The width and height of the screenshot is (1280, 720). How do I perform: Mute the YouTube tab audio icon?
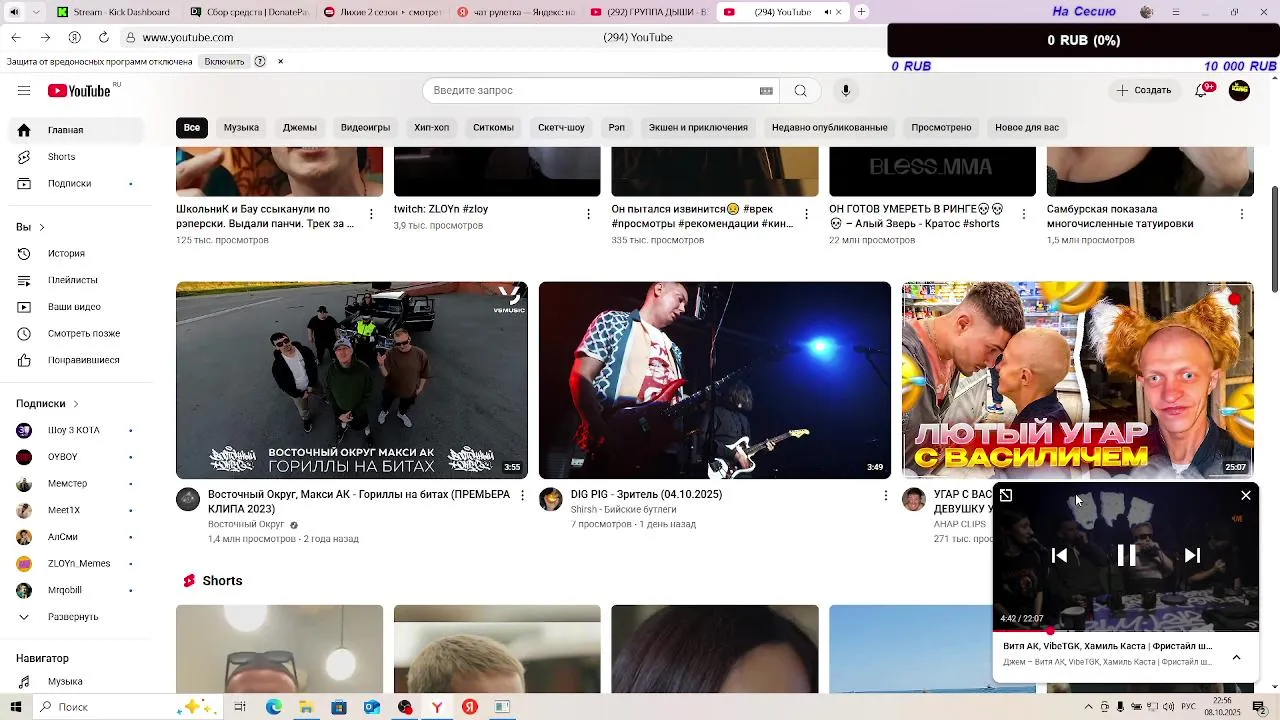pos(827,12)
